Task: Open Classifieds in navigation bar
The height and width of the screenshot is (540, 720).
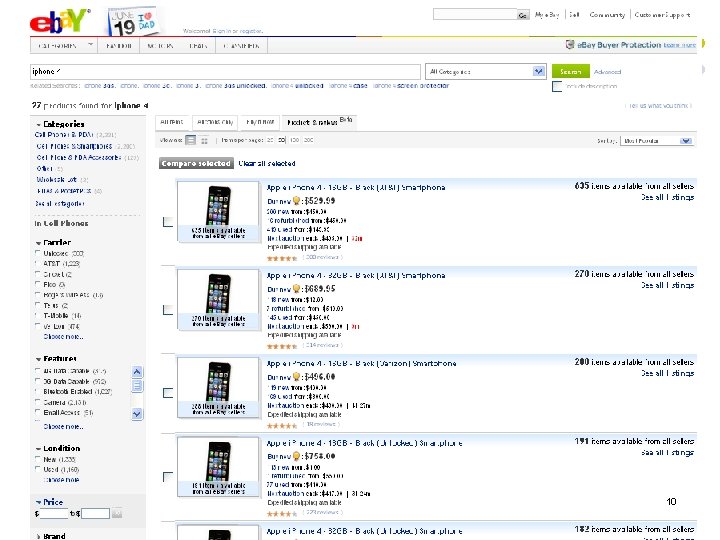Action: click(241, 46)
